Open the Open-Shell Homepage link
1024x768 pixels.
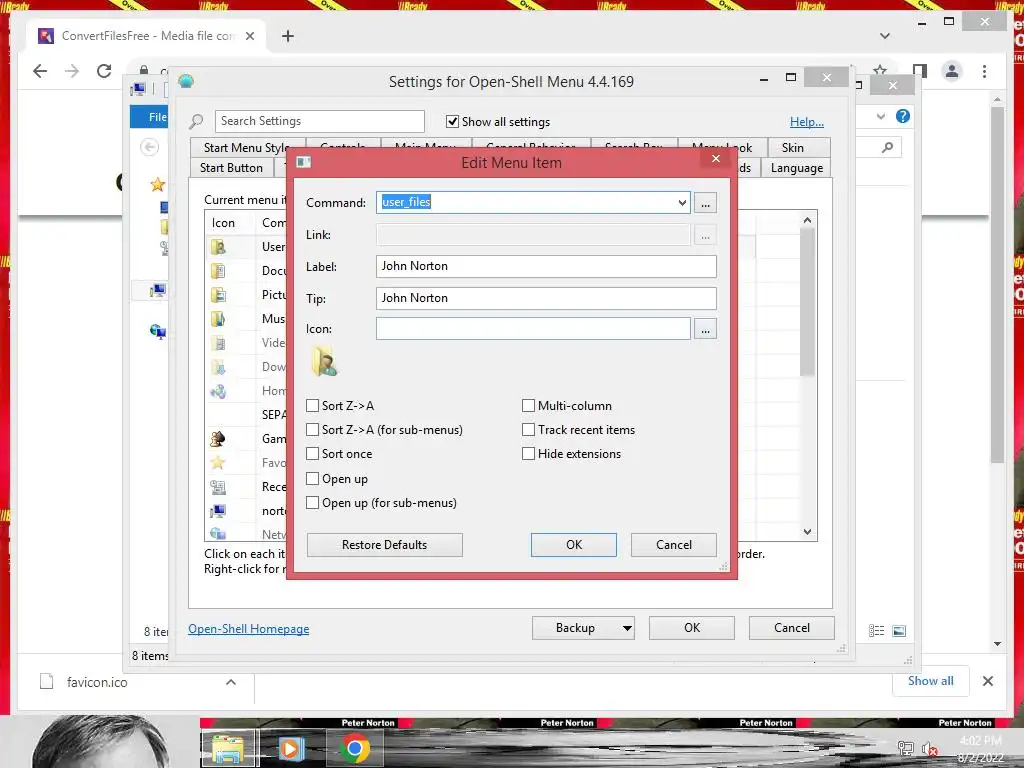coord(249,629)
